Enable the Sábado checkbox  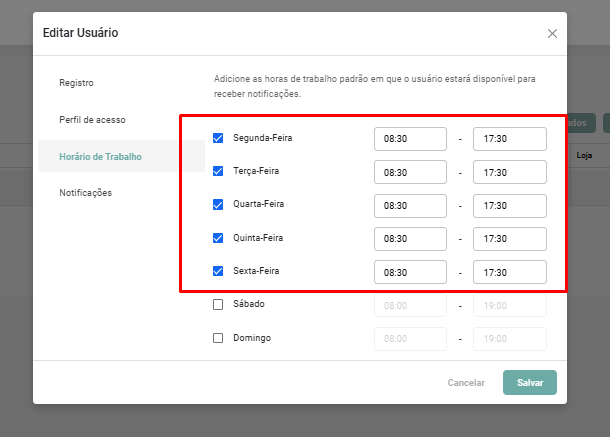pos(218,304)
